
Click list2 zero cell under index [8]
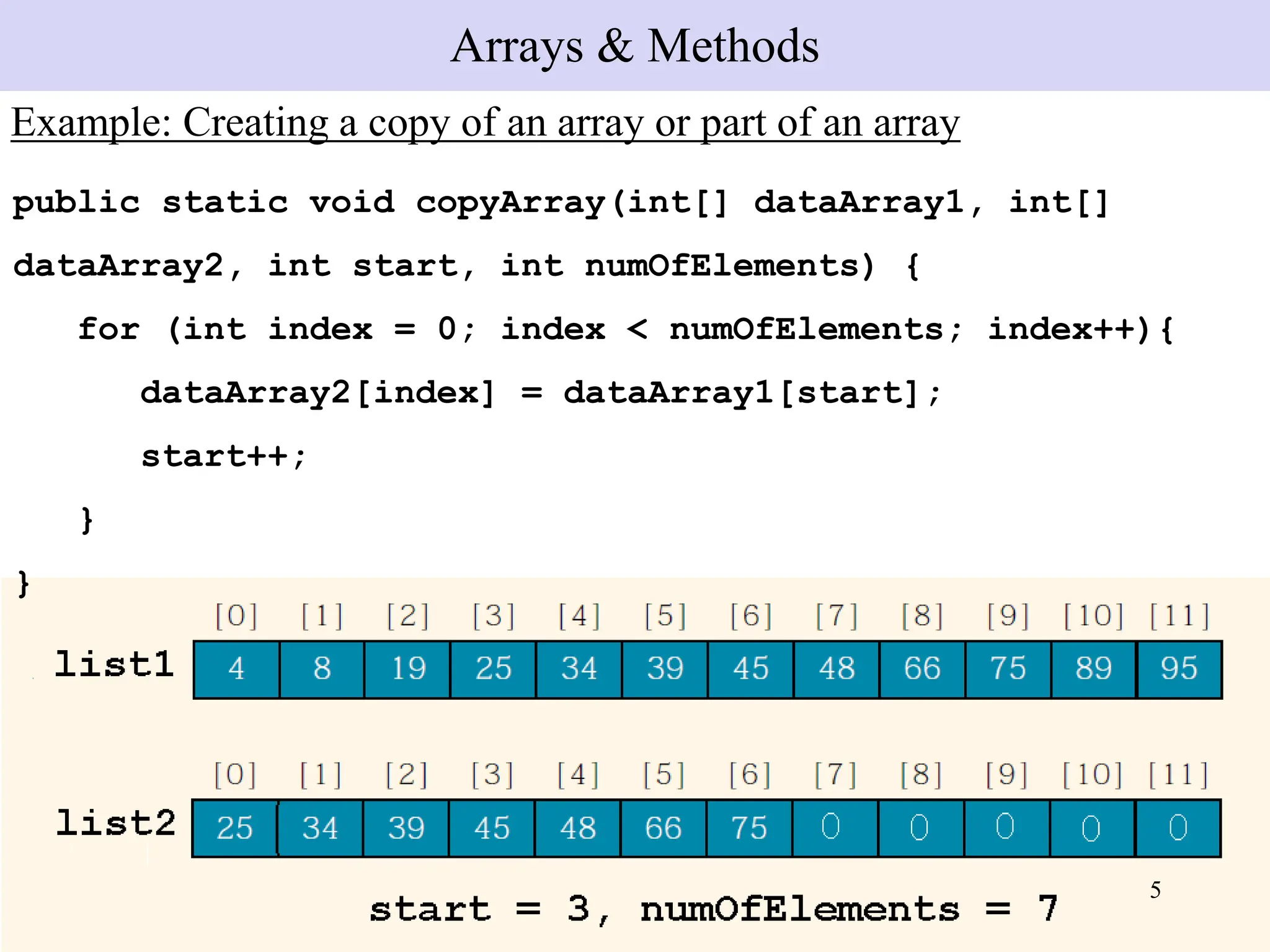920,829
